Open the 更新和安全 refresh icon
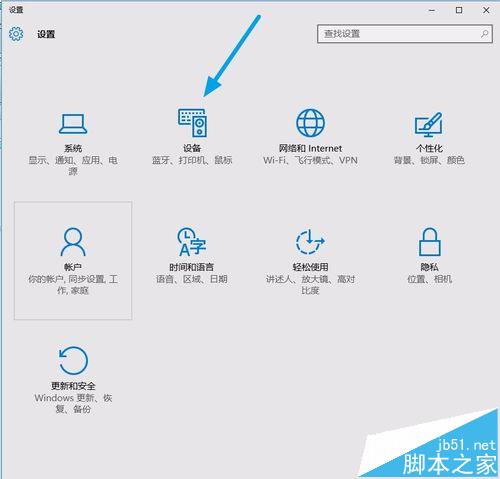500x479 pixels. (73, 360)
